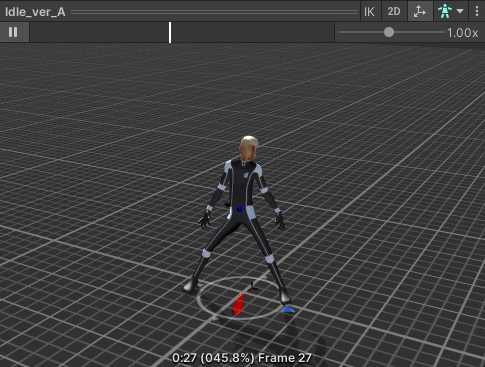The image size is (485, 367).
Task: Pause the animation preview playback
Action: 13,32
